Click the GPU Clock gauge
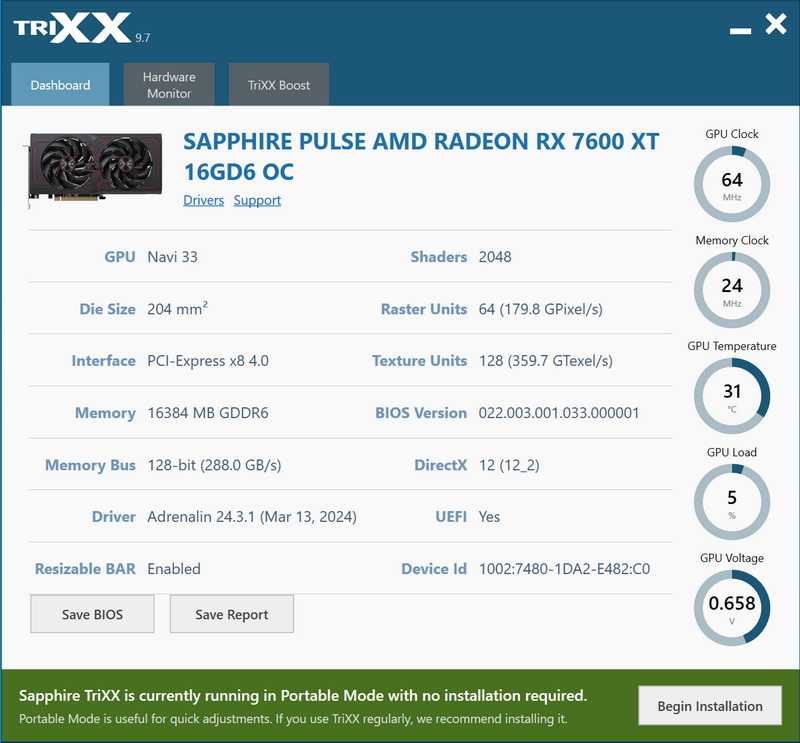The height and width of the screenshot is (743, 800). (x=732, y=184)
